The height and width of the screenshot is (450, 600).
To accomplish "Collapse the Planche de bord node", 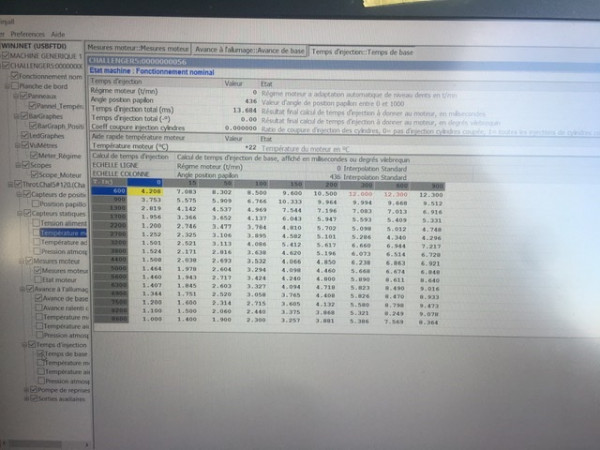I will (7, 86).
